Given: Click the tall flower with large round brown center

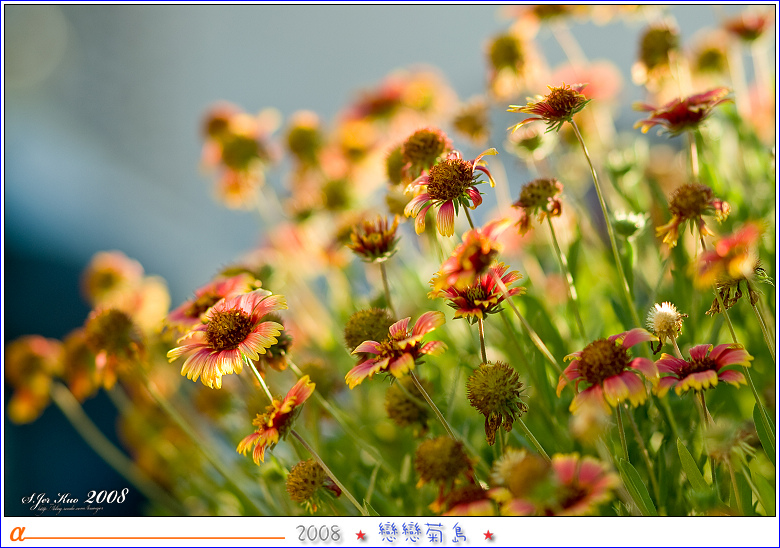Looking at the screenshot, I should [449, 185].
